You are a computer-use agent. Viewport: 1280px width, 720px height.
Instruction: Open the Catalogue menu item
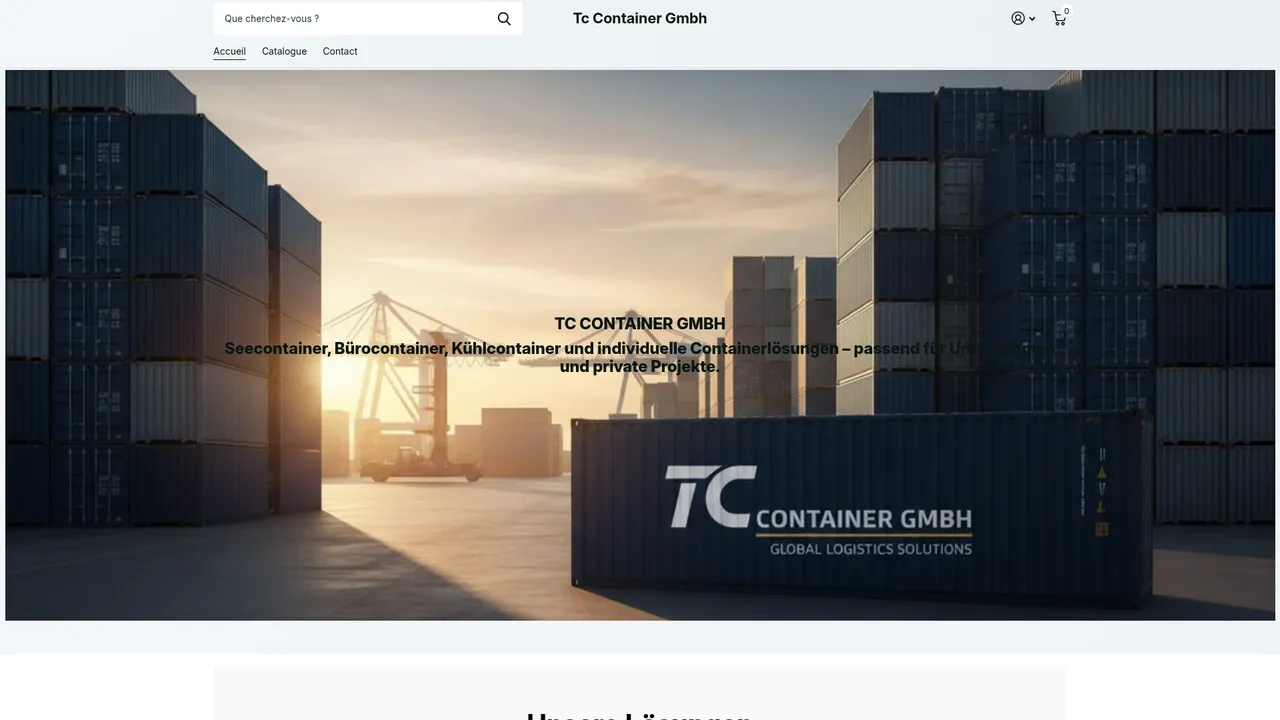284,51
